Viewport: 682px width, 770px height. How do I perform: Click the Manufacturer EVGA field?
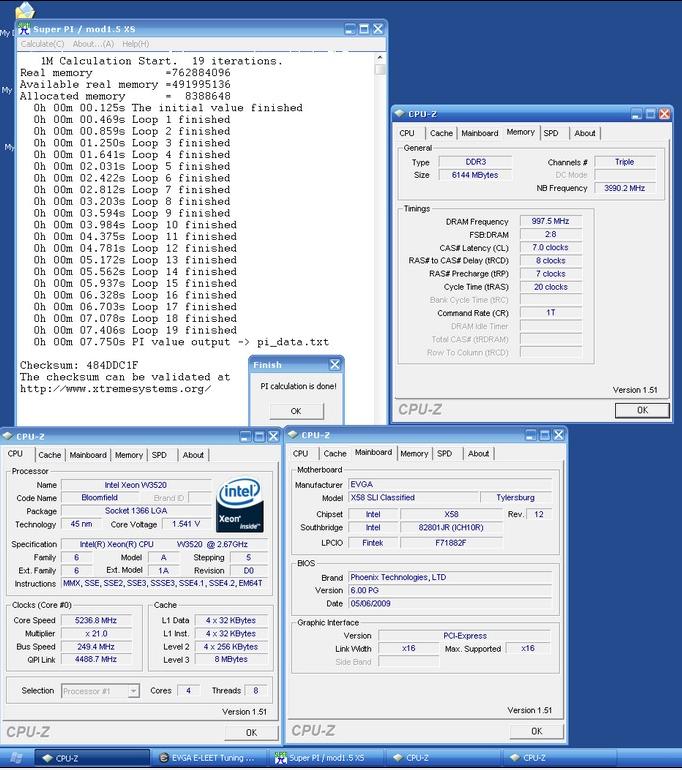450,484
